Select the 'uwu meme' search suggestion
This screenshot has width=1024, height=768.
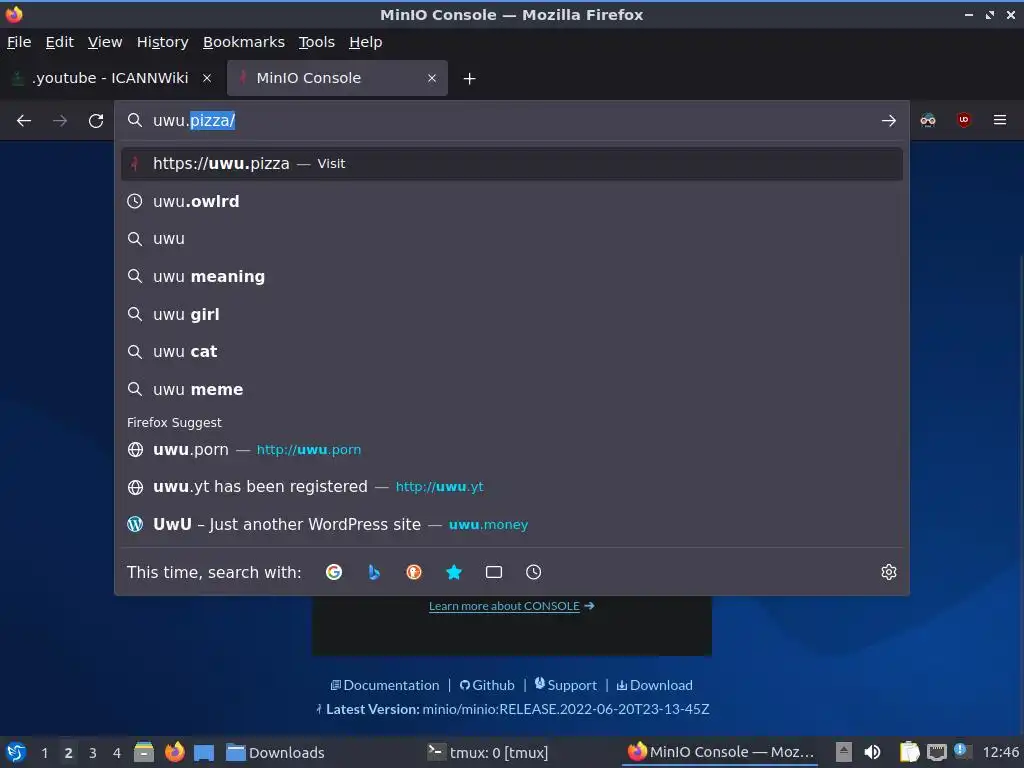click(511, 389)
